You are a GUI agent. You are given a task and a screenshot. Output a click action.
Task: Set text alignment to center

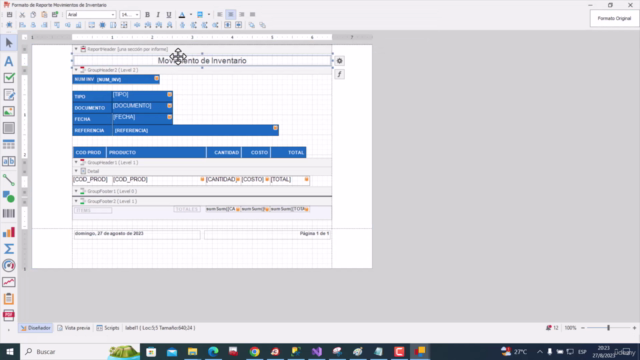pyautogui.click(x=231, y=15)
